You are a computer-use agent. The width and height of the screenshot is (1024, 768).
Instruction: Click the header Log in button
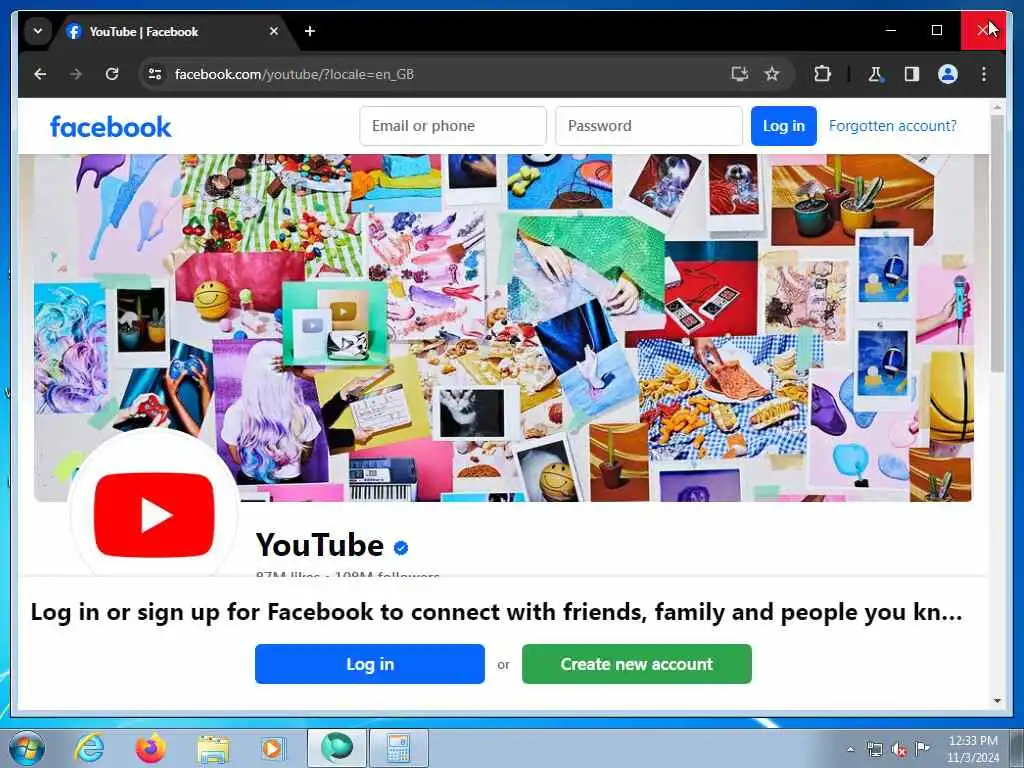tap(784, 126)
